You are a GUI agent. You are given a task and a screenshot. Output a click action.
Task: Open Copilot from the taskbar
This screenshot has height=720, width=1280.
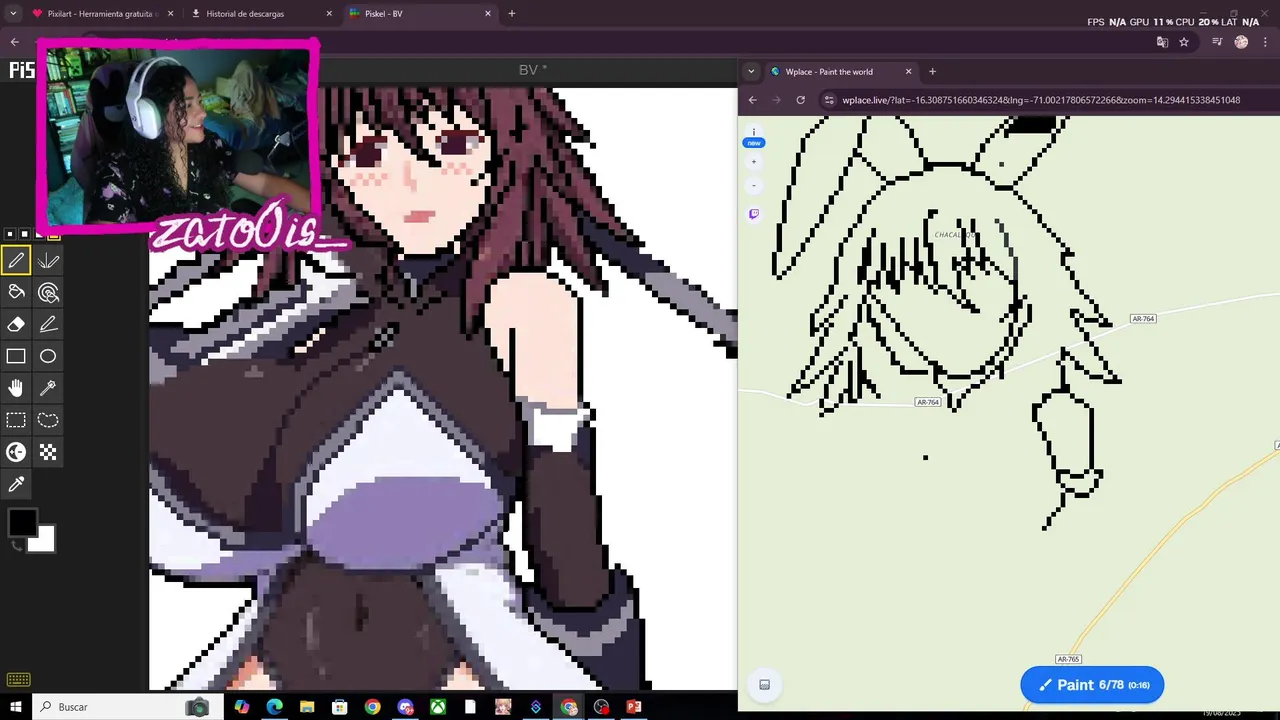[242, 707]
